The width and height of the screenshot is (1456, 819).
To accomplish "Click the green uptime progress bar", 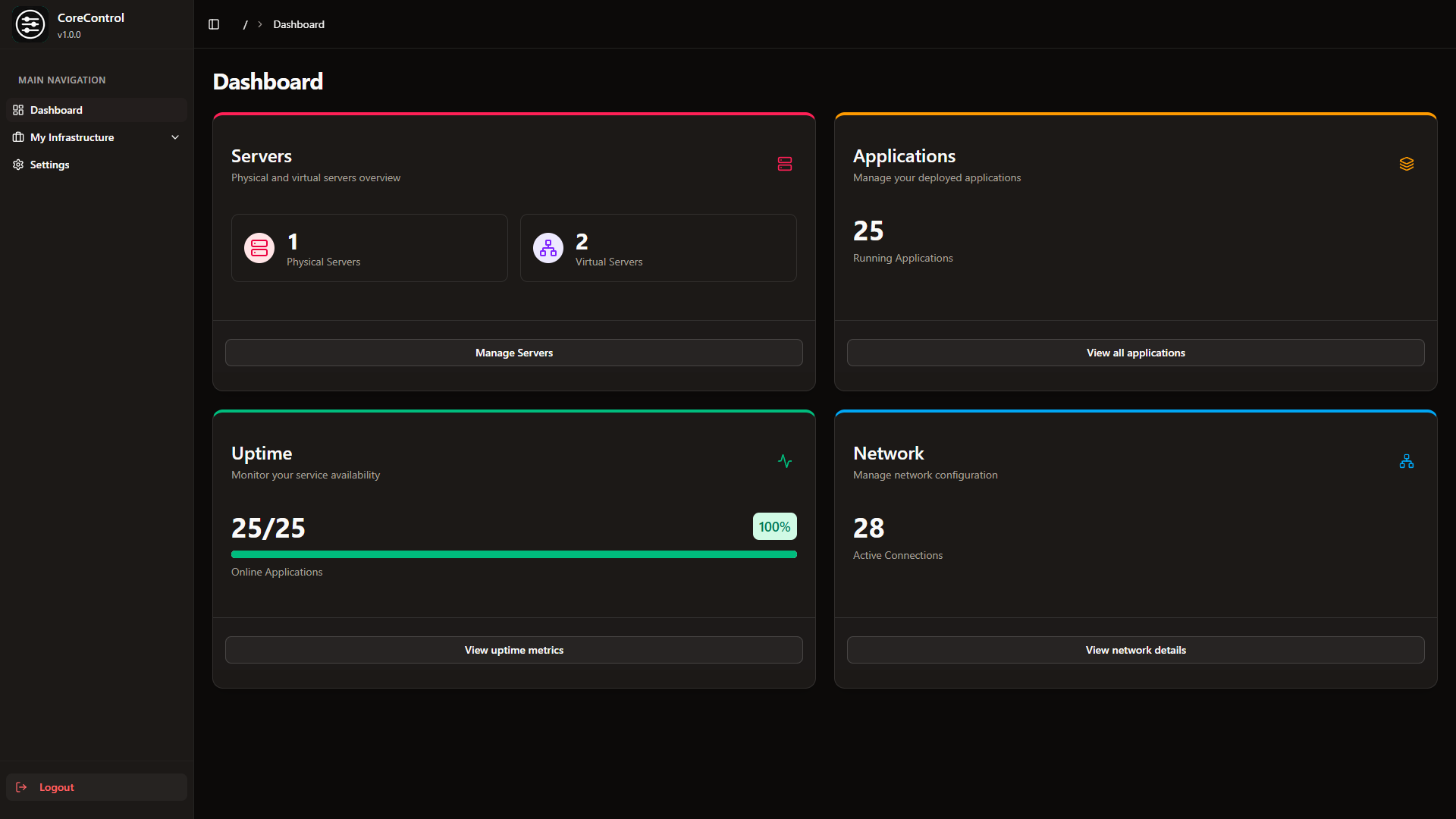I will coord(513,554).
